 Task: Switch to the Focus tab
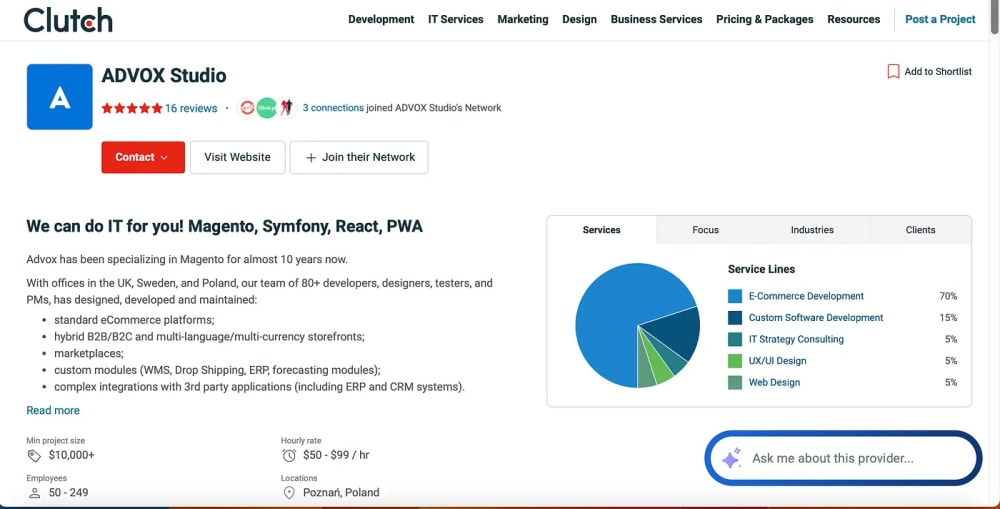coord(705,230)
